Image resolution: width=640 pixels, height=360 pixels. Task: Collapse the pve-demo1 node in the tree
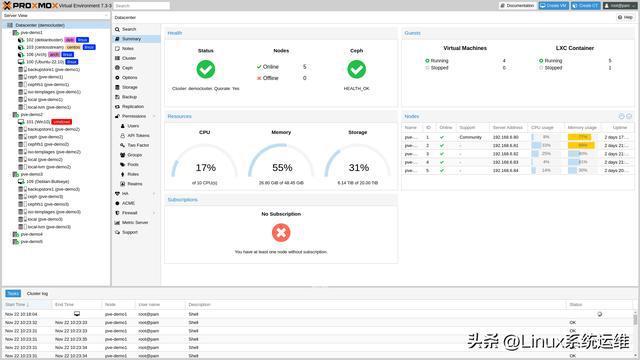10,33
